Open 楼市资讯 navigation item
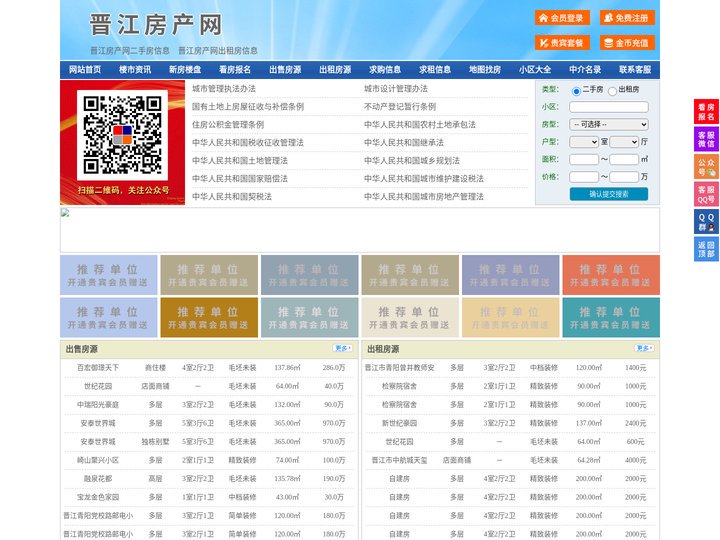 (x=135, y=70)
